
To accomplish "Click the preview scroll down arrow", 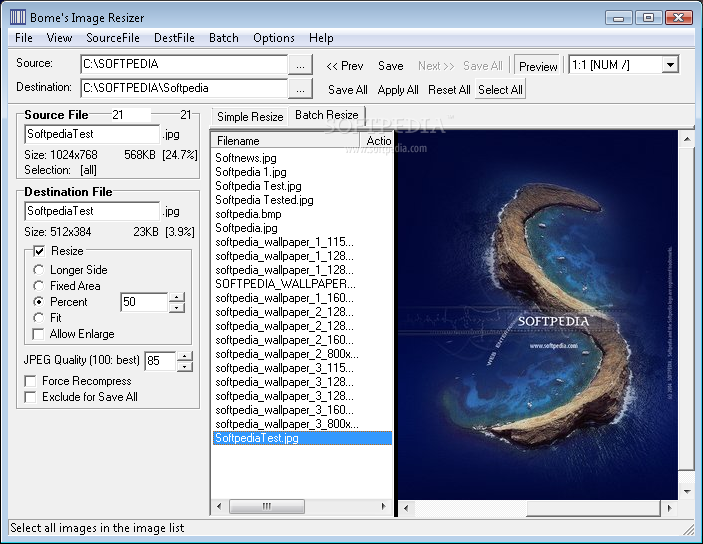I will click(x=687, y=492).
